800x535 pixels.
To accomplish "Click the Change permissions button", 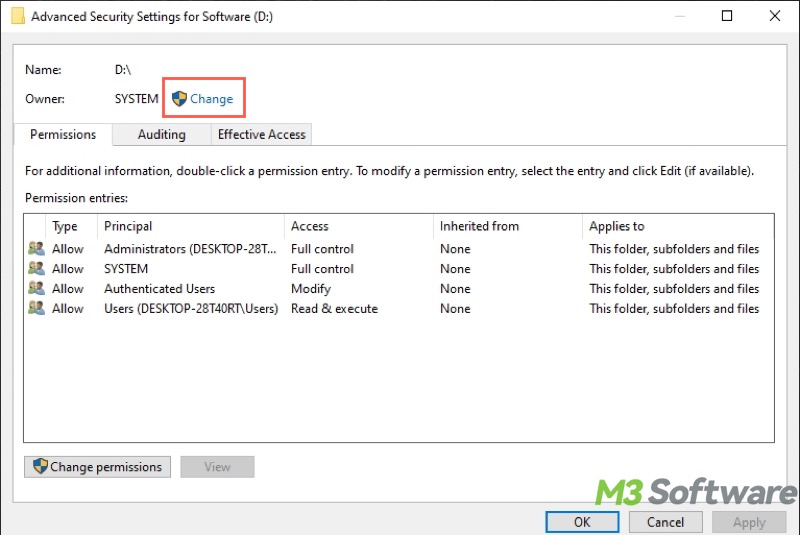I will (97, 467).
